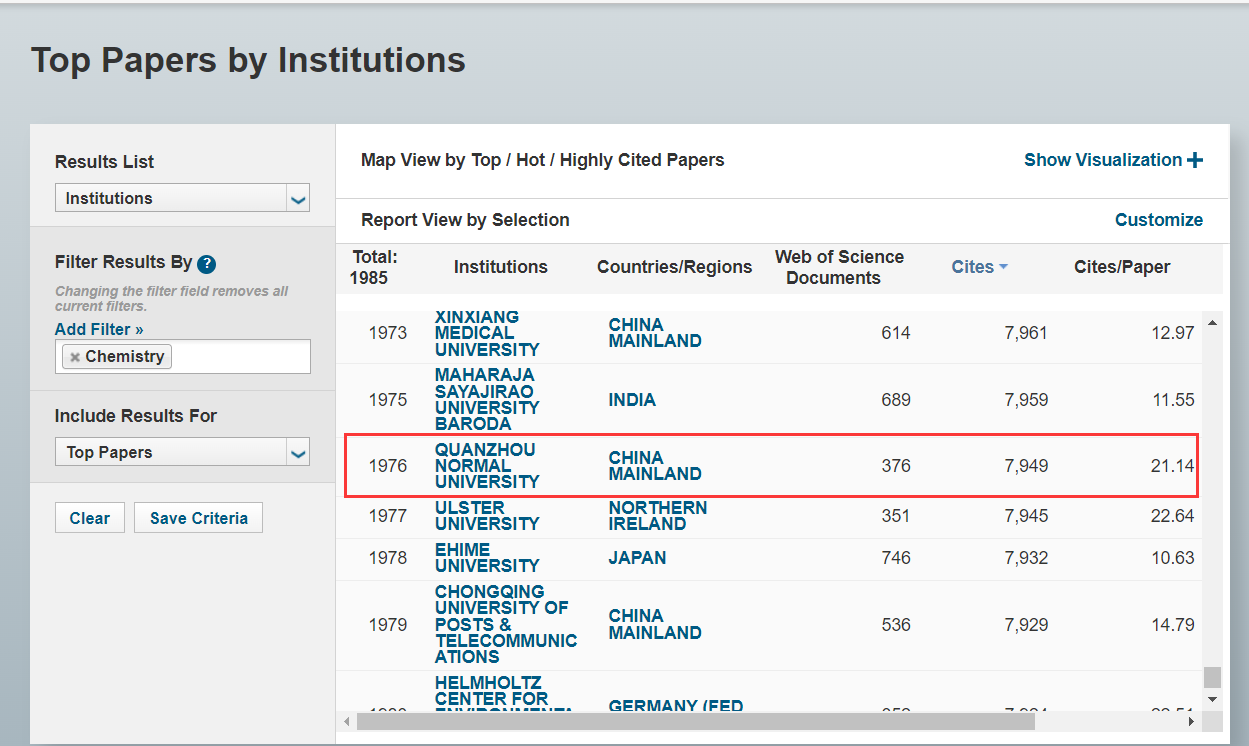Open the Include Results For dropdown
The image size is (1249, 746).
point(297,452)
